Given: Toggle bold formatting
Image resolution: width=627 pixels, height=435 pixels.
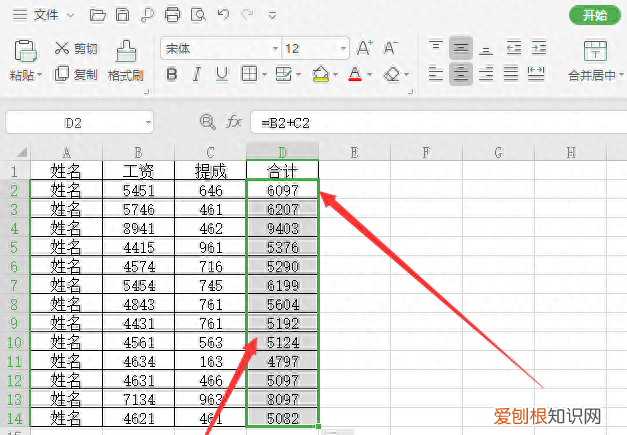Looking at the screenshot, I should pyautogui.click(x=172, y=74).
